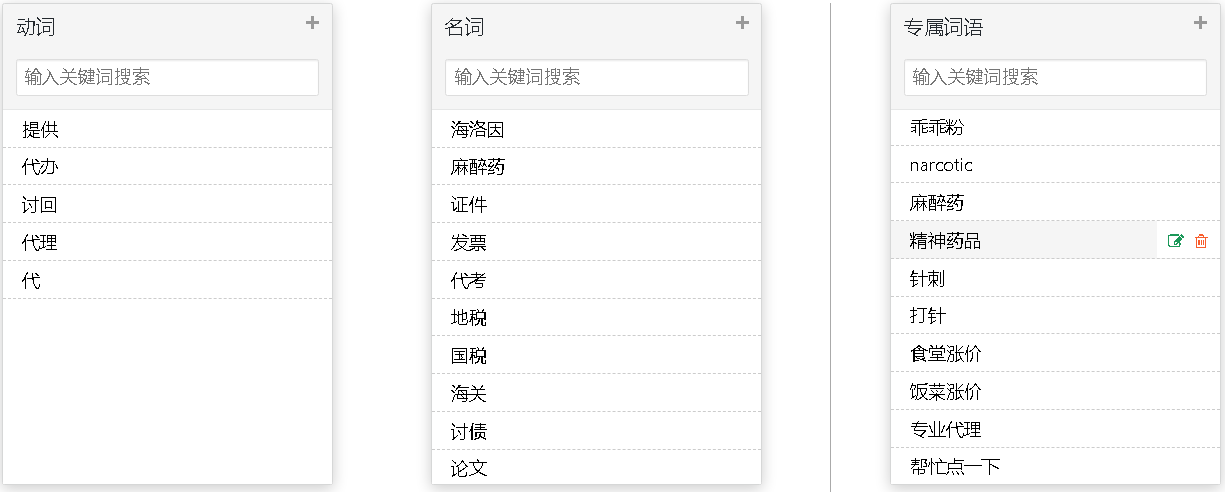
Task: Select narcotic in 专属词语 list
Action: tap(1055, 165)
